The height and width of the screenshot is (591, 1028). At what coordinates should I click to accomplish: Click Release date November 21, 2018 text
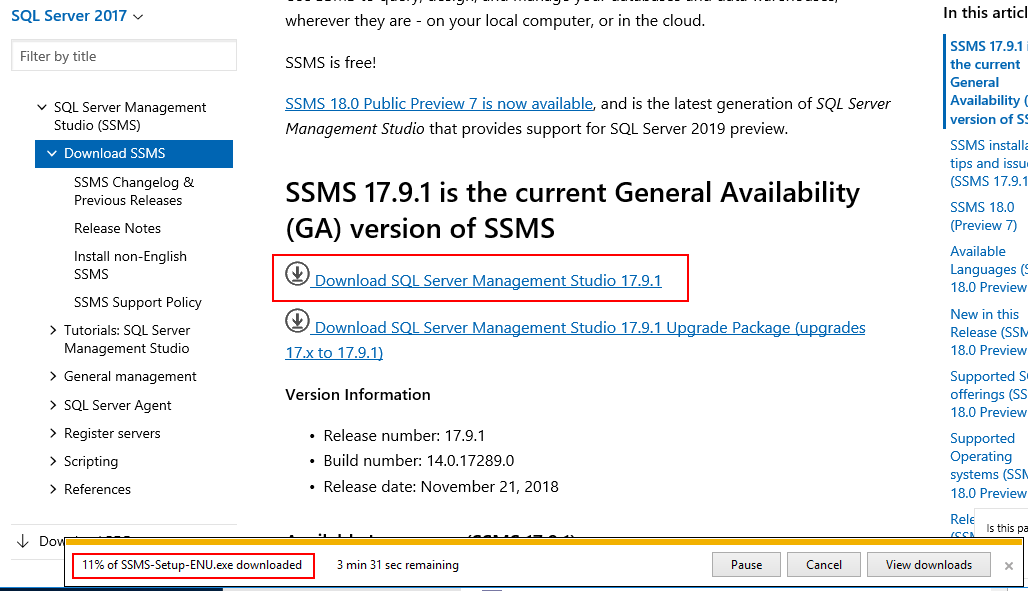click(x=441, y=487)
